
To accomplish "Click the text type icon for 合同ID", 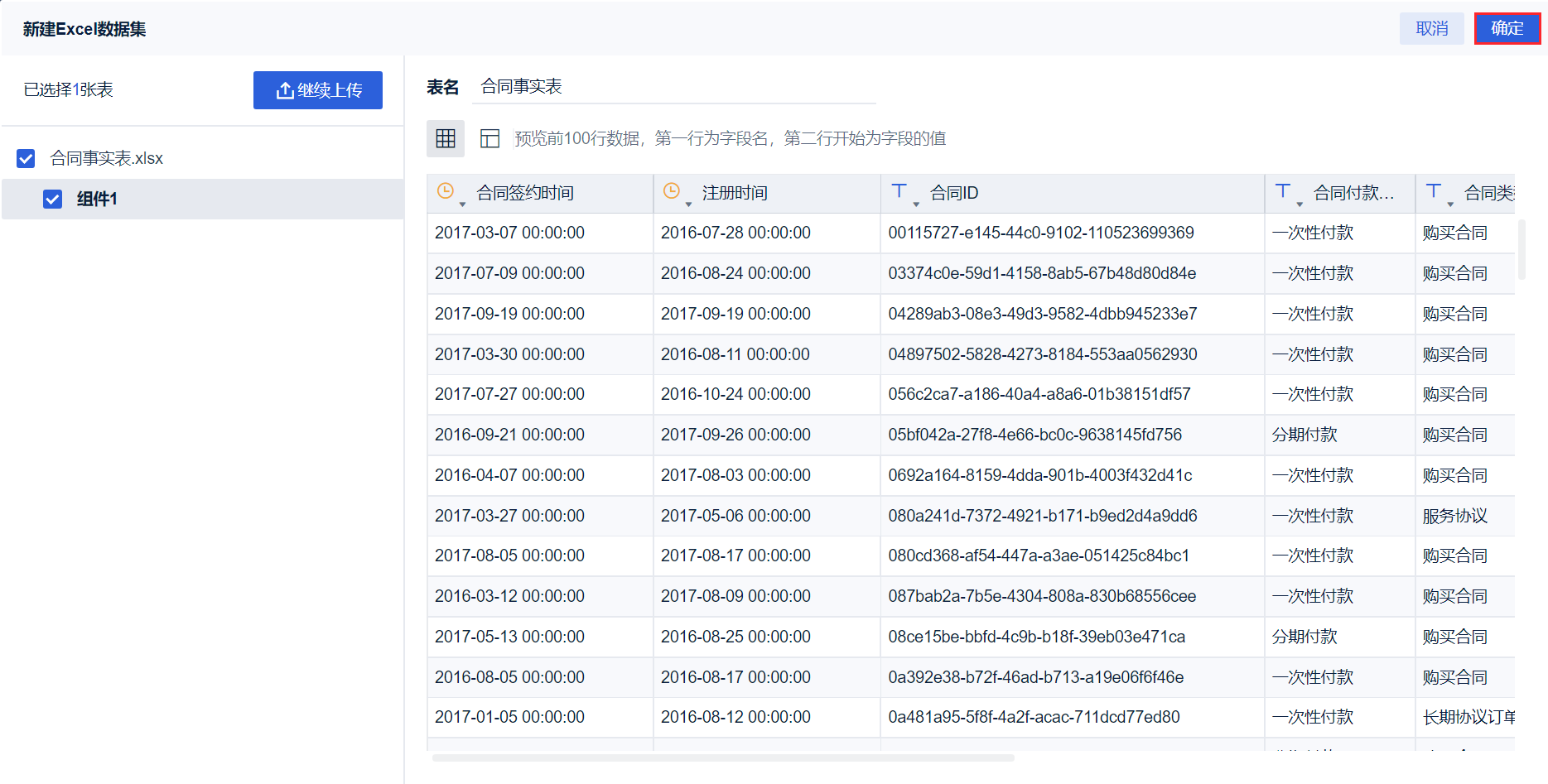I will click(899, 191).
